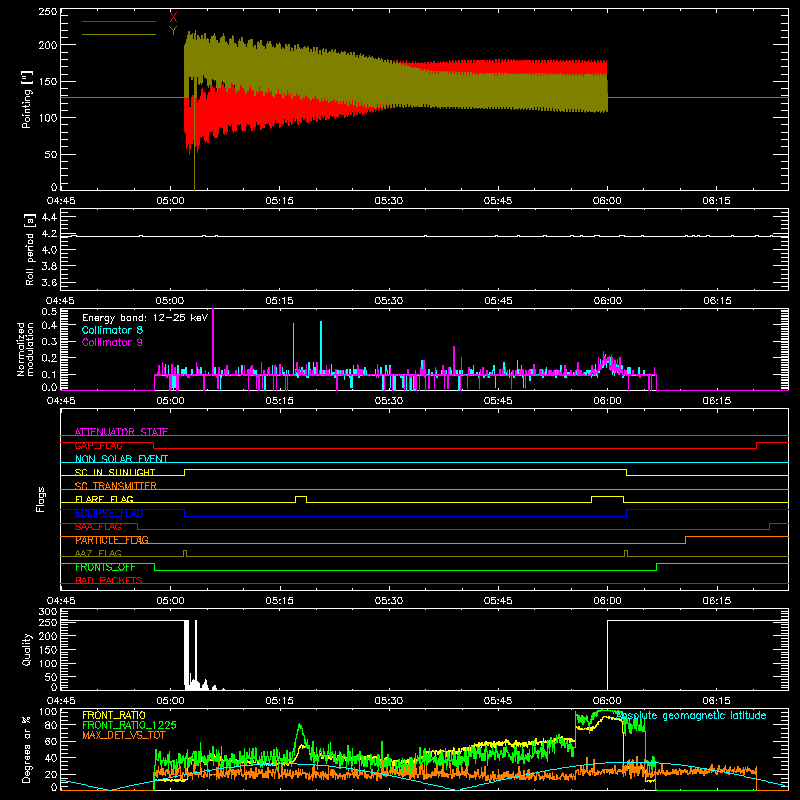Click the olive 'Y' legend label

coord(173,31)
